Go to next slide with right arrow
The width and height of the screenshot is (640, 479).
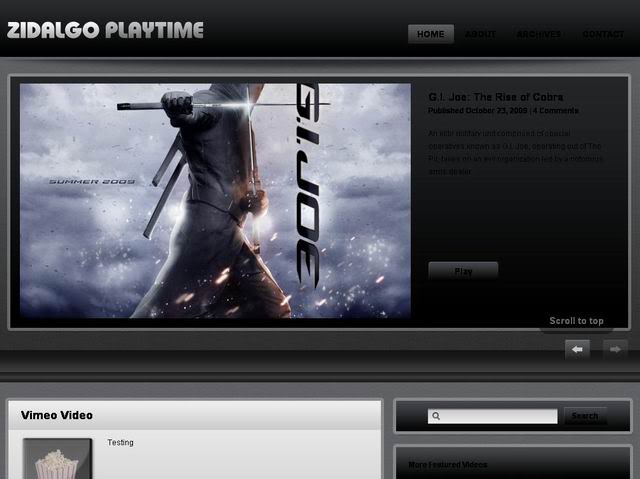(615, 349)
